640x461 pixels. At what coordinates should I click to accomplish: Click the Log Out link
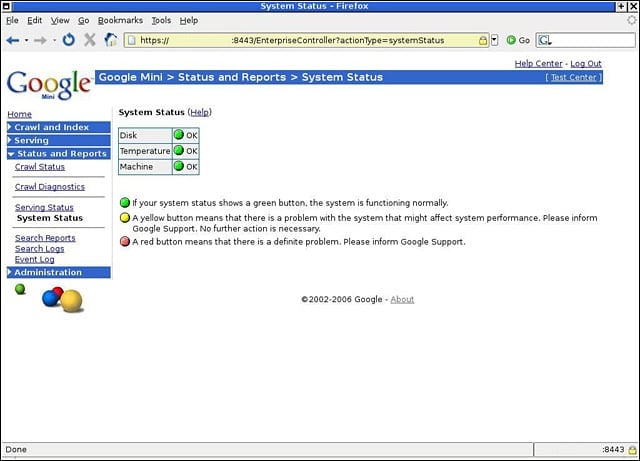tap(586, 64)
